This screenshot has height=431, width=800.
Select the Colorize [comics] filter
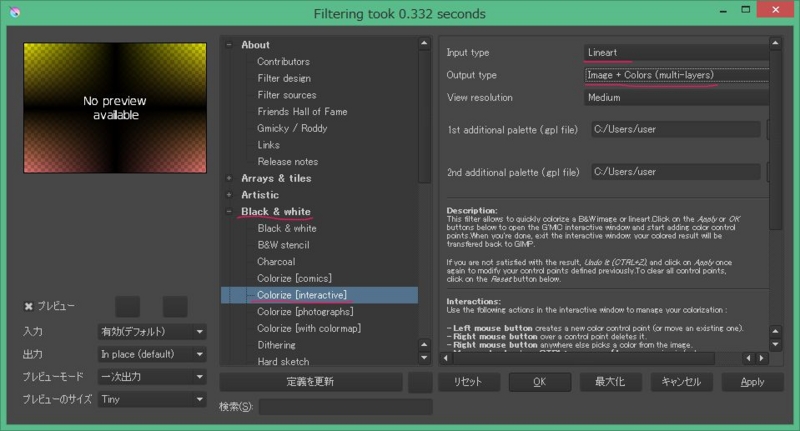point(294,278)
